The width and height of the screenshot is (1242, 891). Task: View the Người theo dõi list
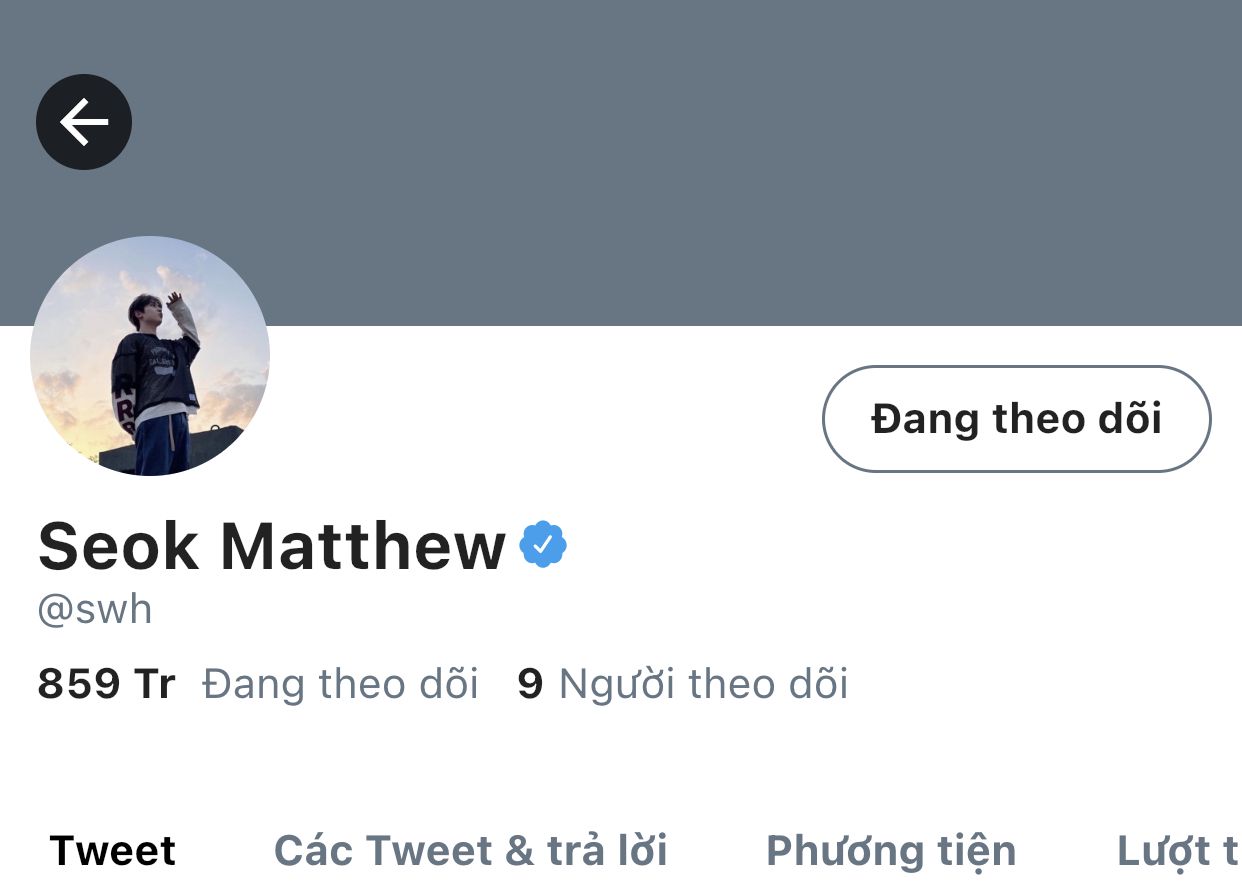coord(703,684)
